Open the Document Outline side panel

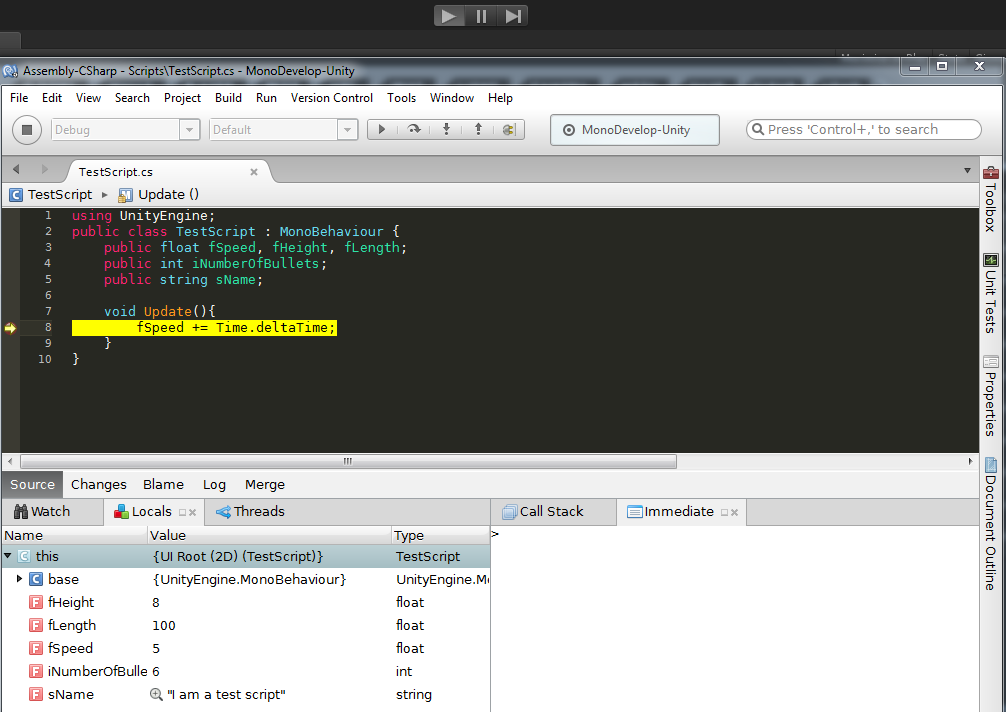pyautogui.click(x=991, y=523)
